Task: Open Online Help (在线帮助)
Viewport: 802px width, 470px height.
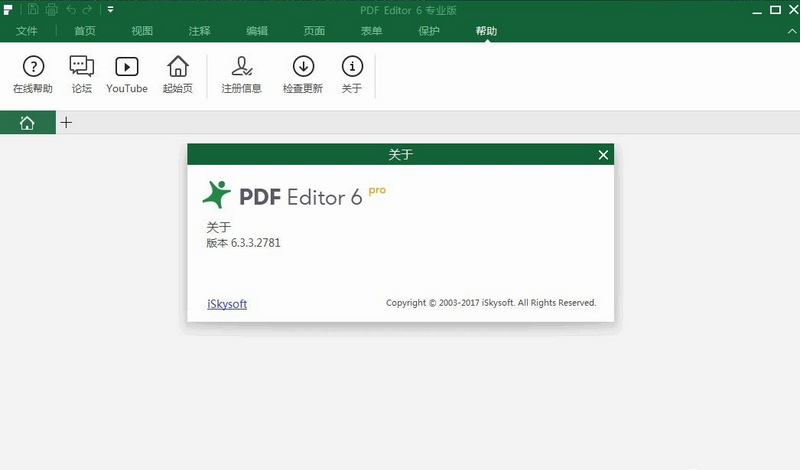Action: coord(33,75)
